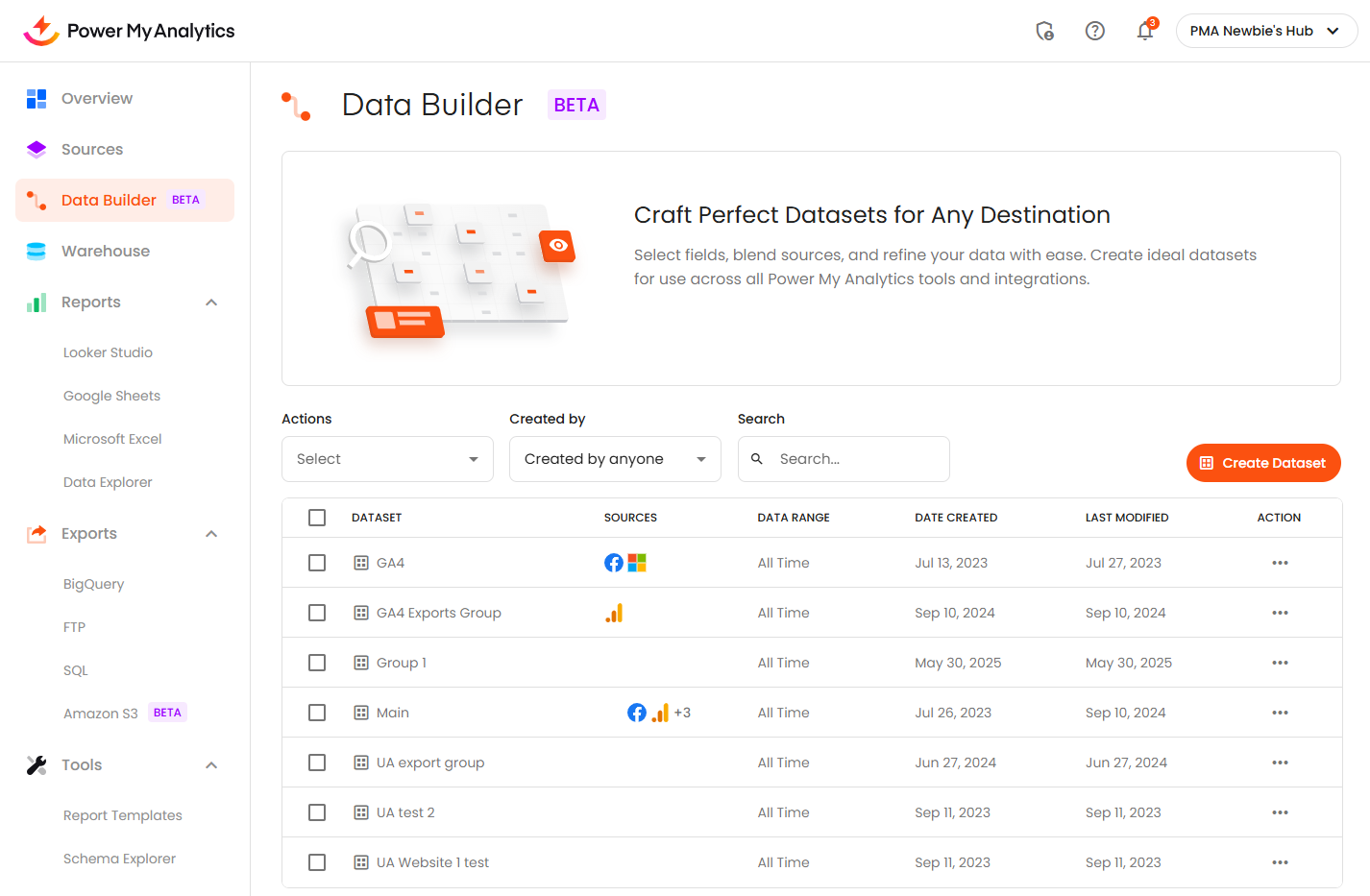Select the UA export group checkbox
Viewport: 1370px width, 896px height.
pyautogui.click(x=317, y=763)
